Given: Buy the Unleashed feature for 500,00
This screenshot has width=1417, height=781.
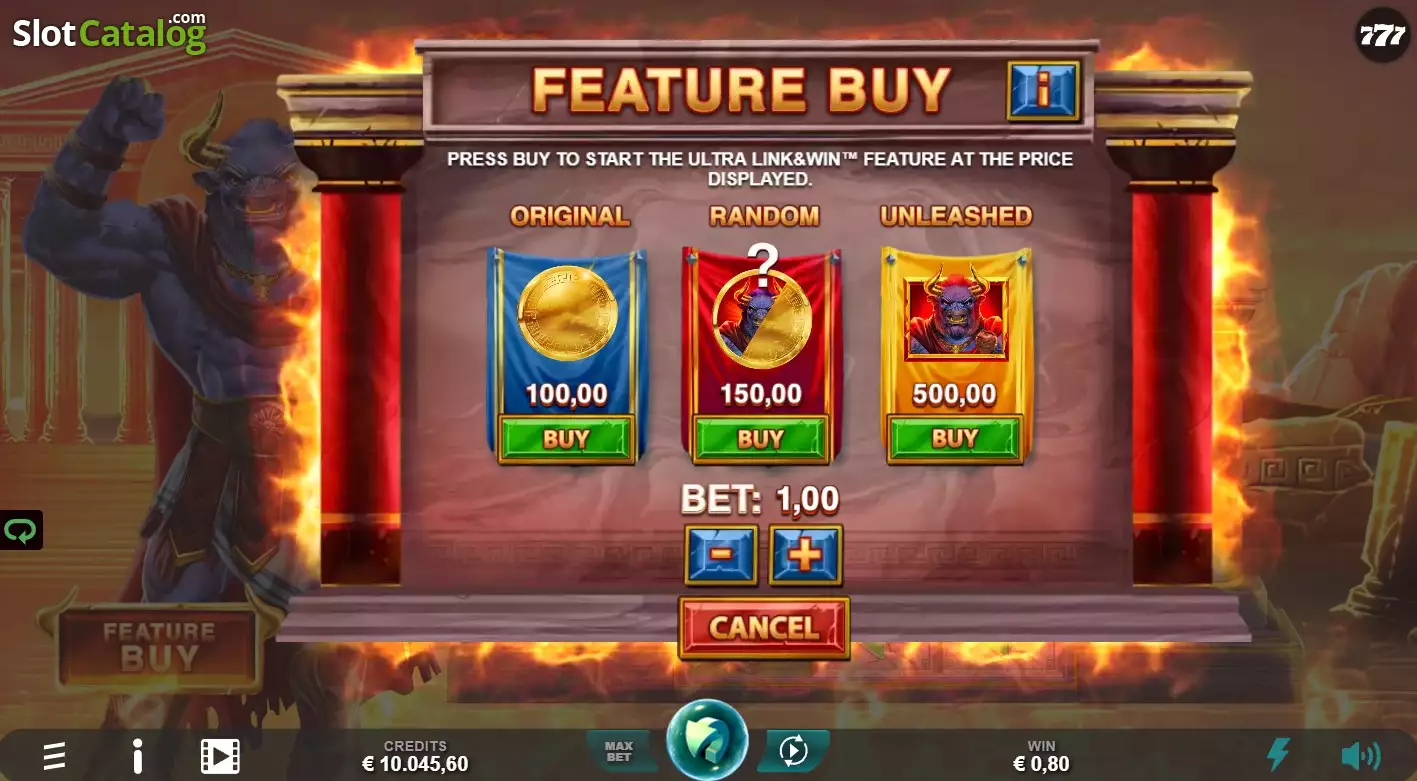Looking at the screenshot, I should coord(955,438).
